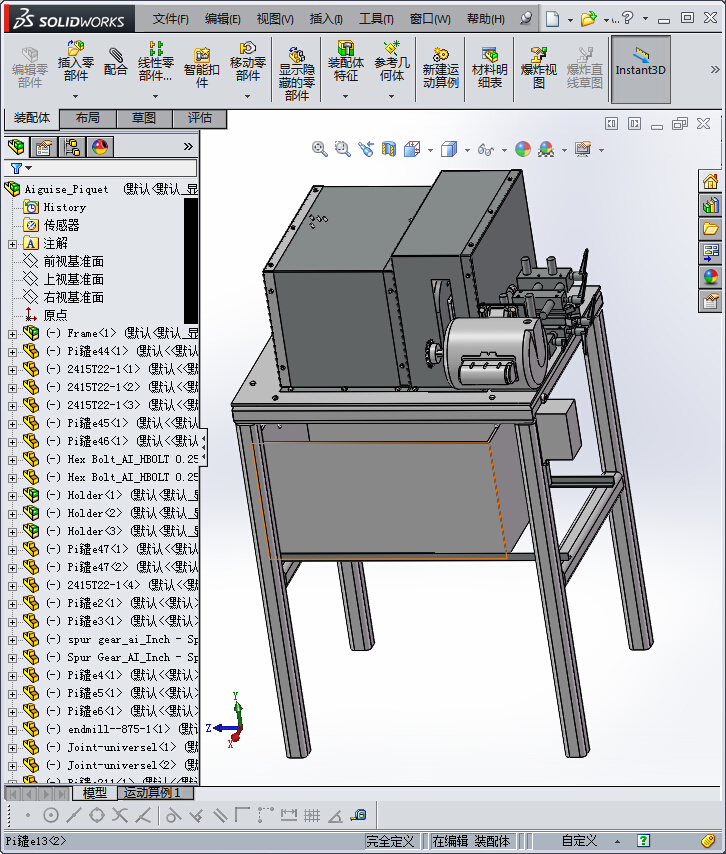The height and width of the screenshot is (854, 726).
Task: Open the 窗口(W) menu
Action: coord(430,19)
